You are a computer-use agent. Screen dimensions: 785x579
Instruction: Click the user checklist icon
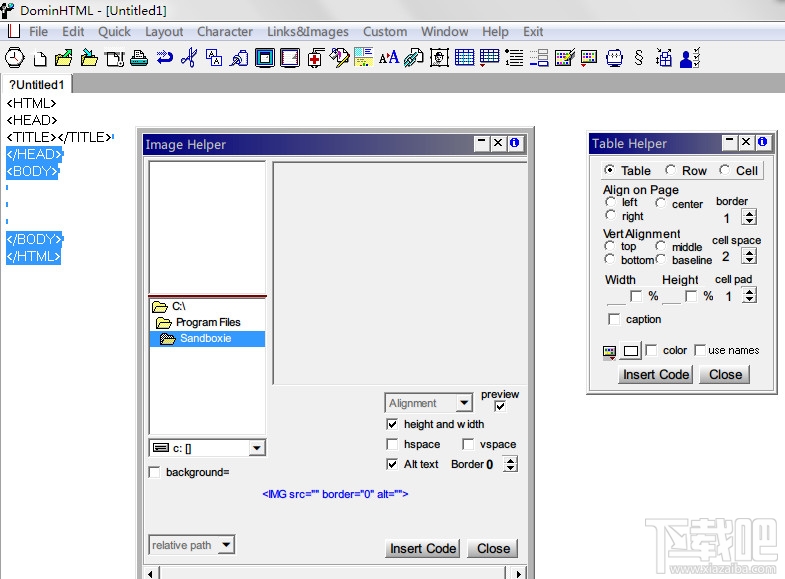[689, 58]
